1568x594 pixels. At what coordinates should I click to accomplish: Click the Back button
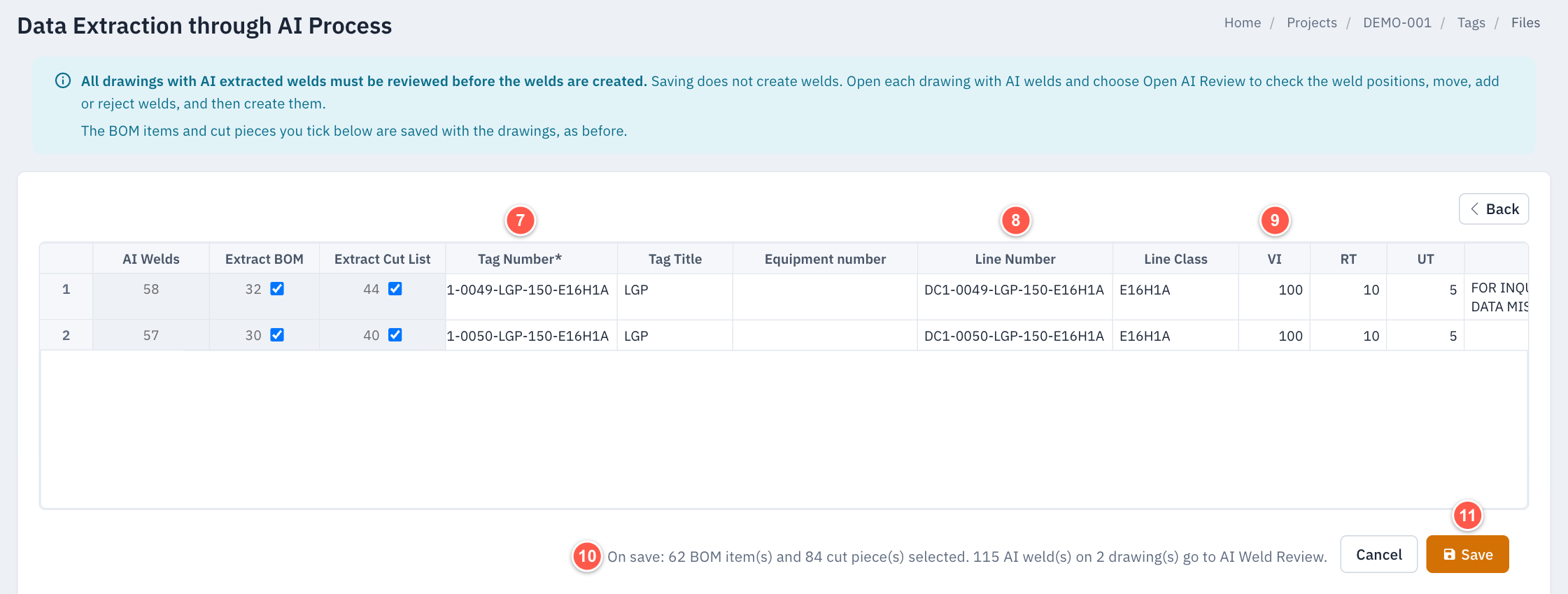tap(1494, 208)
